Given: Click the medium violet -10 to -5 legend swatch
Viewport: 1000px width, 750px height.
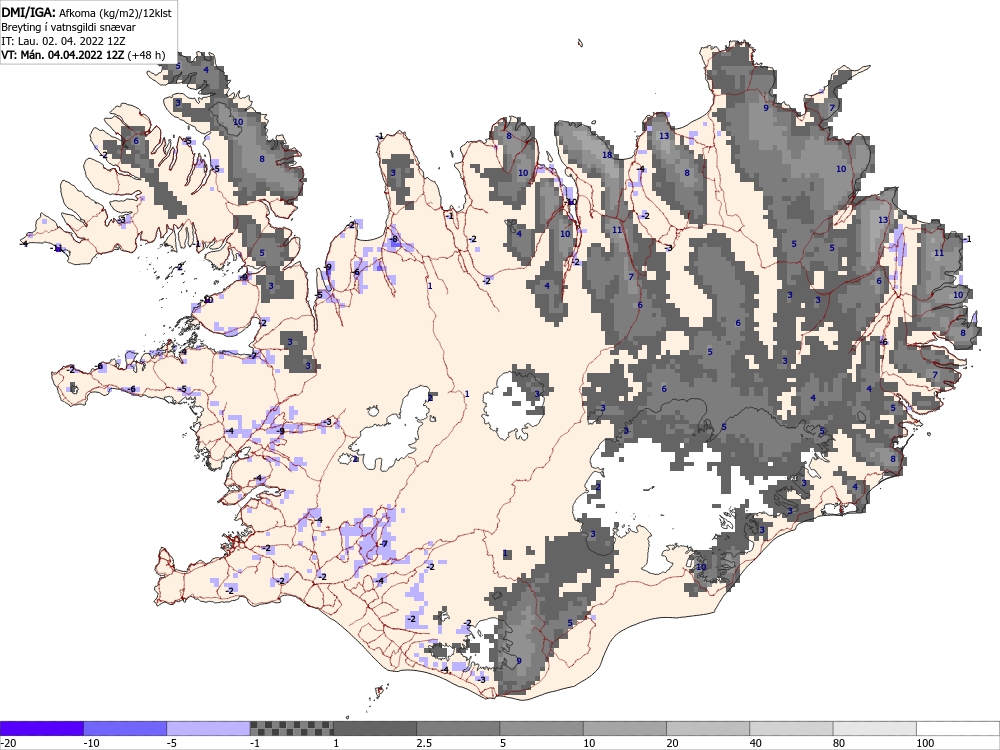Looking at the screenshot, I should [x=125, y=728].
